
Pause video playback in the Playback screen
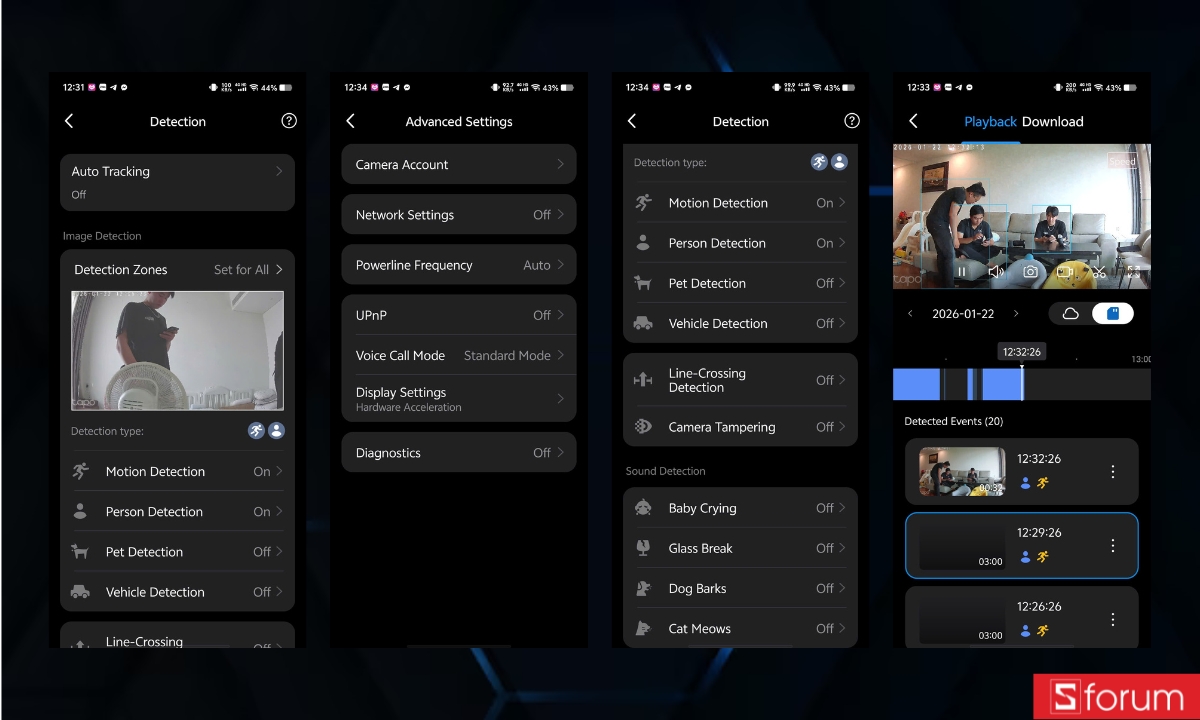[x=961, y=271]
